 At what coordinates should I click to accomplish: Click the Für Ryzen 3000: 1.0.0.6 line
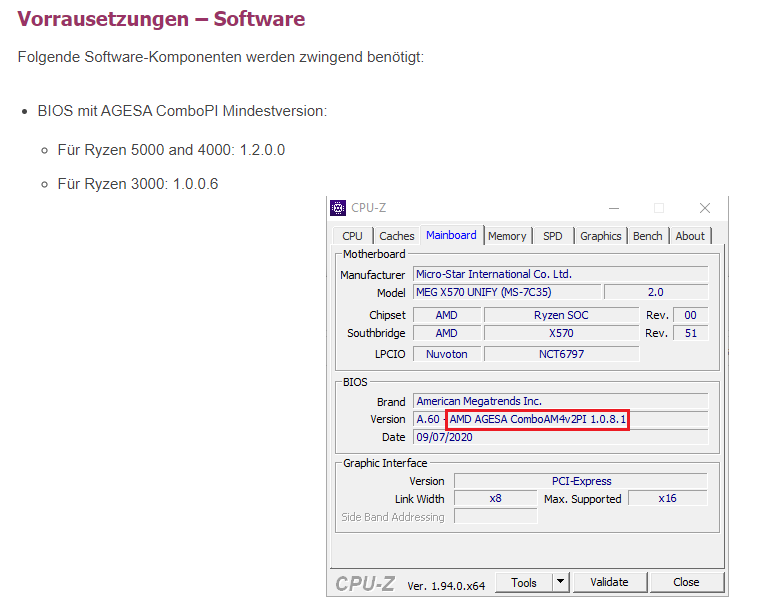coord(138,184)
